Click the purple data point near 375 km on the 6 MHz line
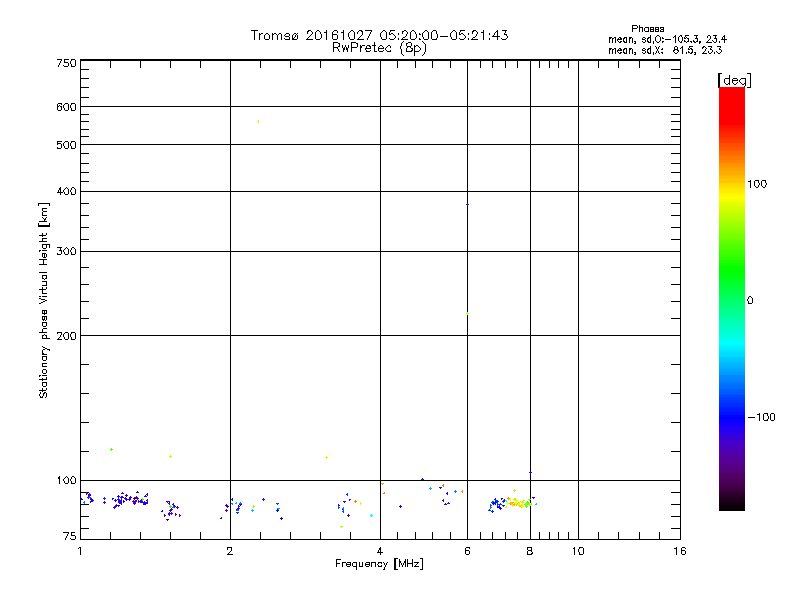 (x=467, y=205)
